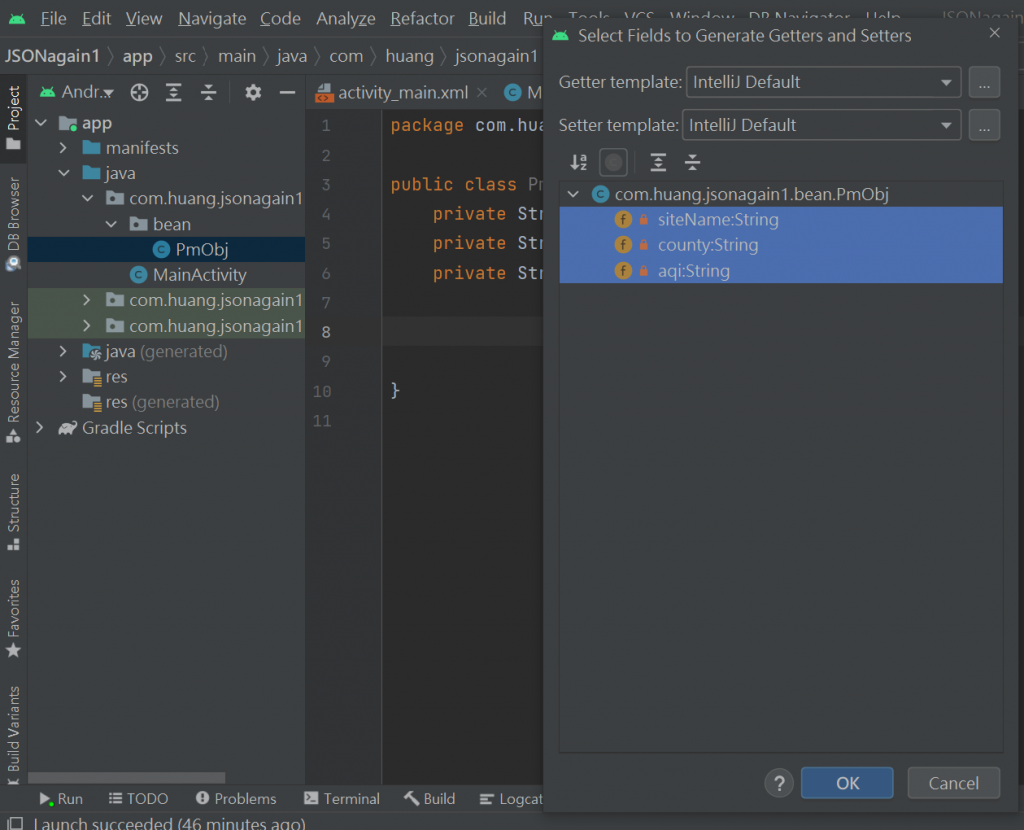Open help with the question mark button
This screenshot has width=1024, height=830.
pyautogui.click(x=779, y=783)
